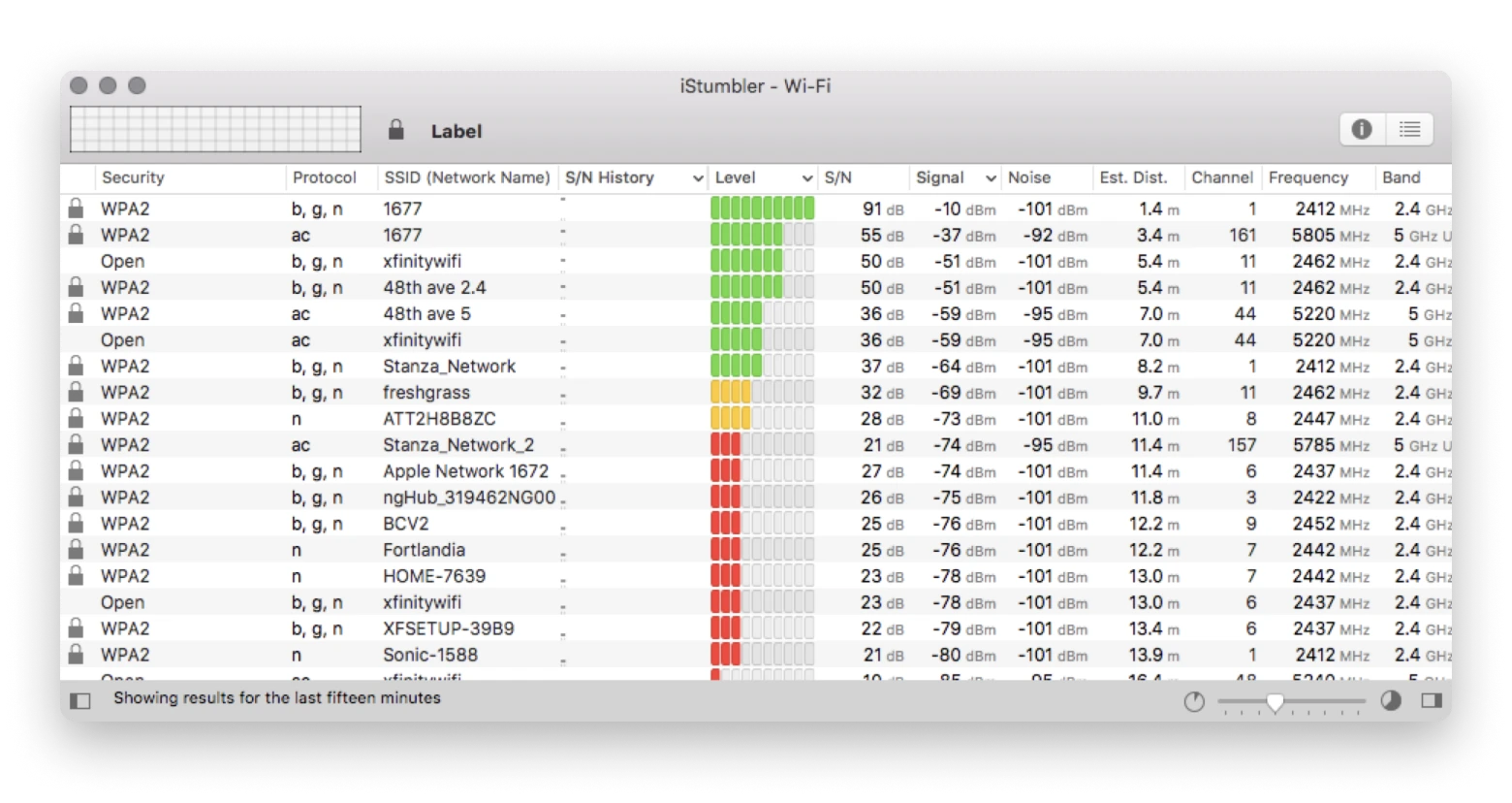Click lock icon for ATT2H8B8ZC network
The image size is (1512, 803).
point(76,417)
